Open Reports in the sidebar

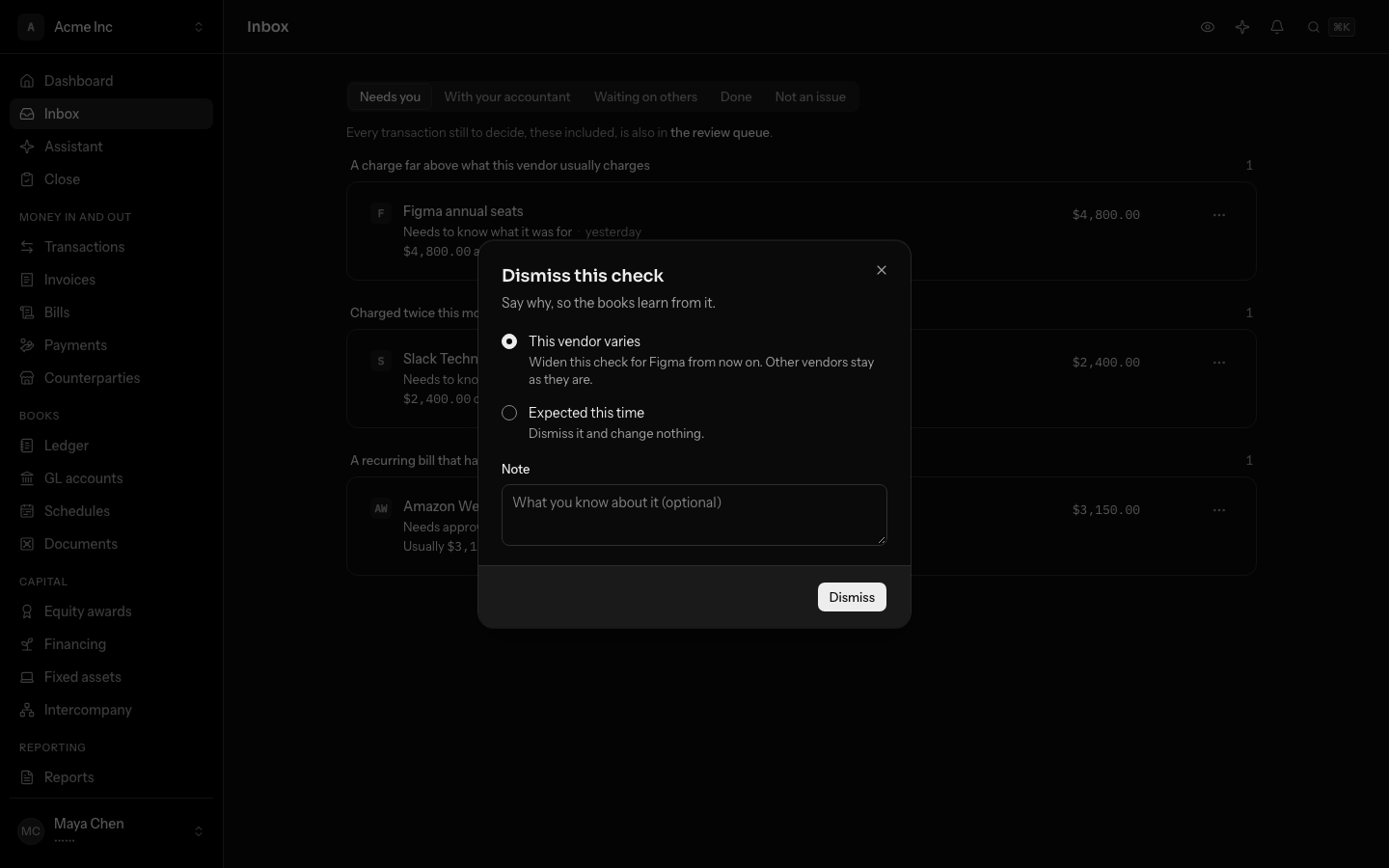[x=111, y=777]
